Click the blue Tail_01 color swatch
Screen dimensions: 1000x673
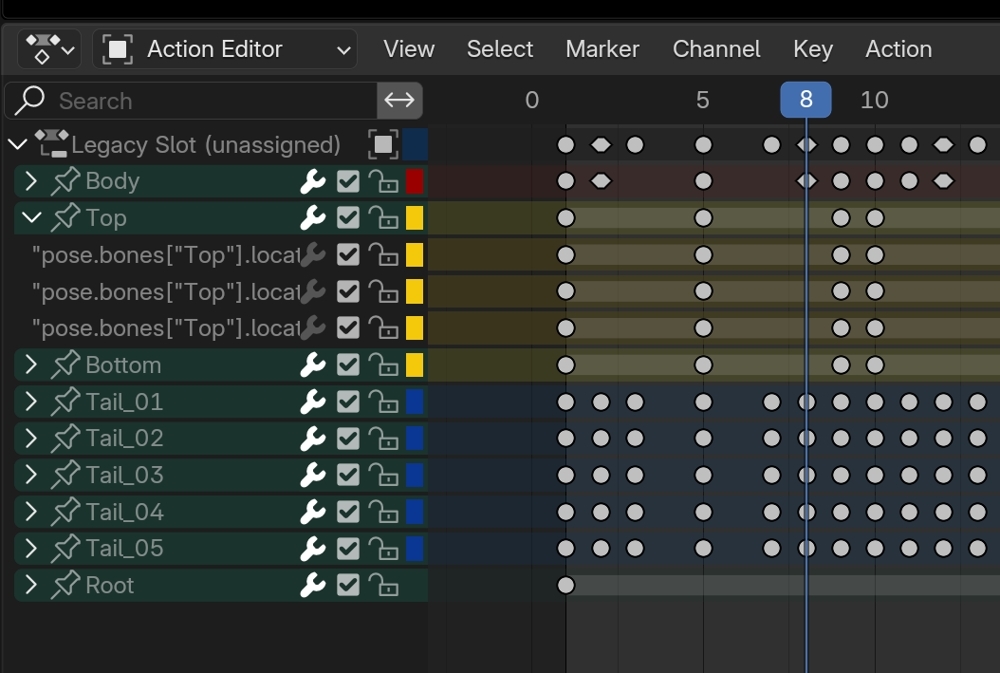(415, 403)
